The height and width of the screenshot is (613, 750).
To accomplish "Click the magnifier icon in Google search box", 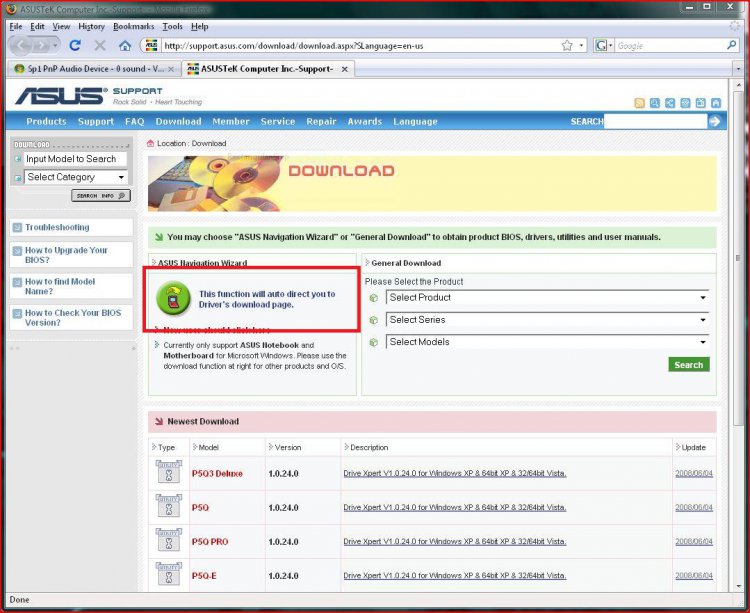I will [731, 45].
